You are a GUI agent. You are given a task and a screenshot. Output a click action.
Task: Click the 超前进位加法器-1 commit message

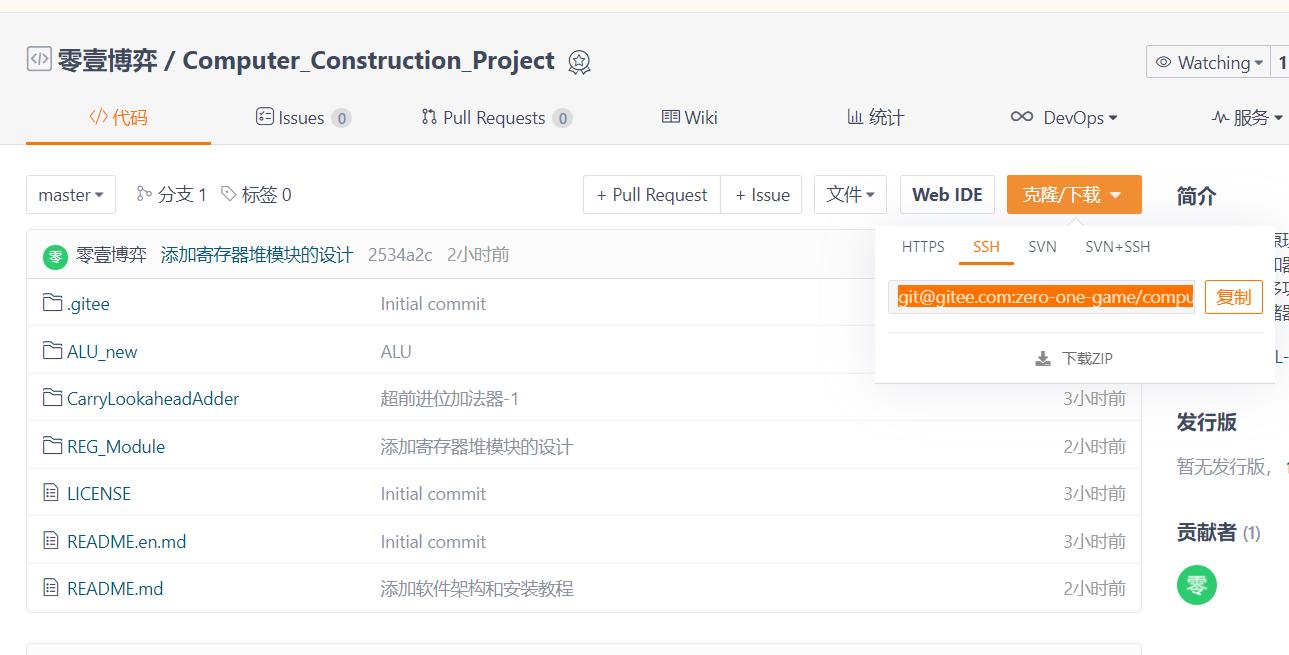[x=450, y=399]
